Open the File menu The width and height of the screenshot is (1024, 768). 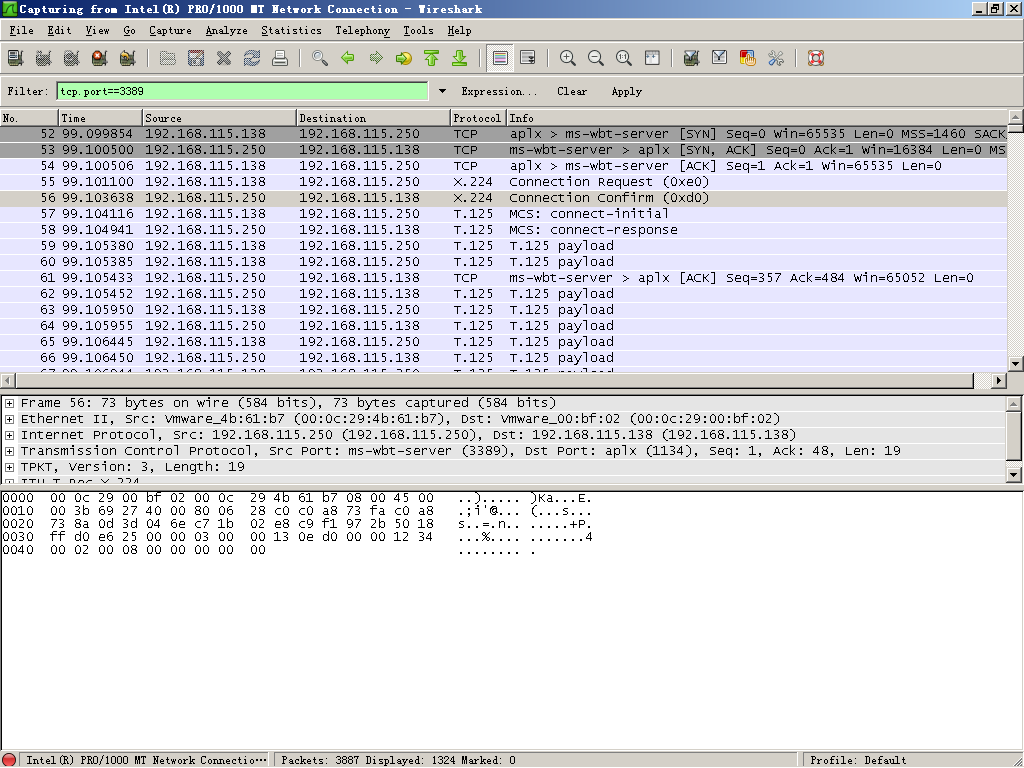[x=22, y=31]
